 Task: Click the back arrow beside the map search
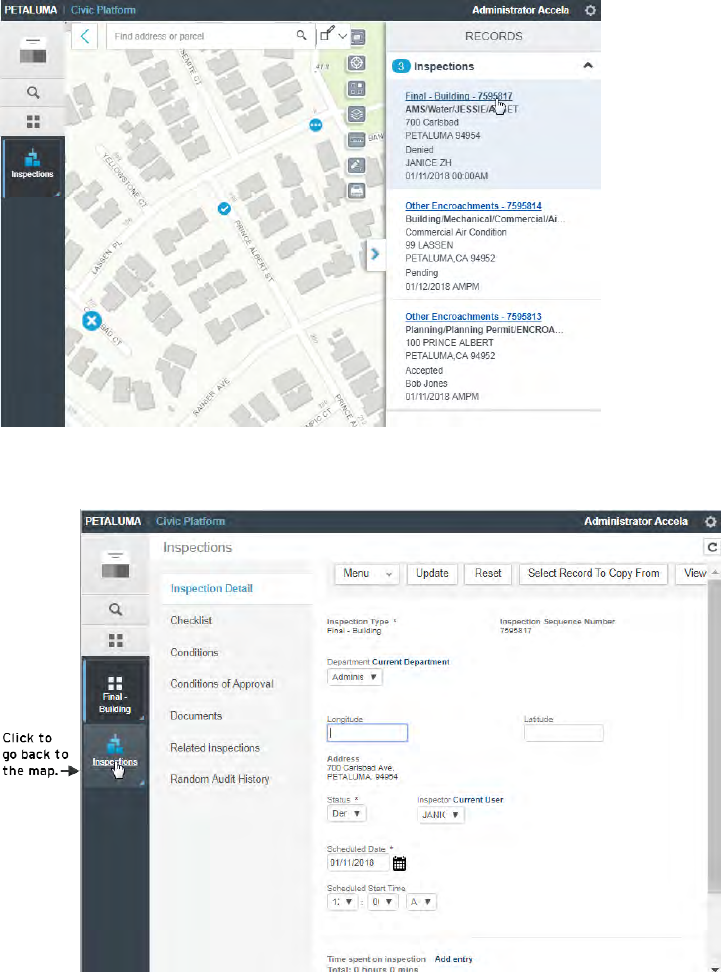(85, 36)
